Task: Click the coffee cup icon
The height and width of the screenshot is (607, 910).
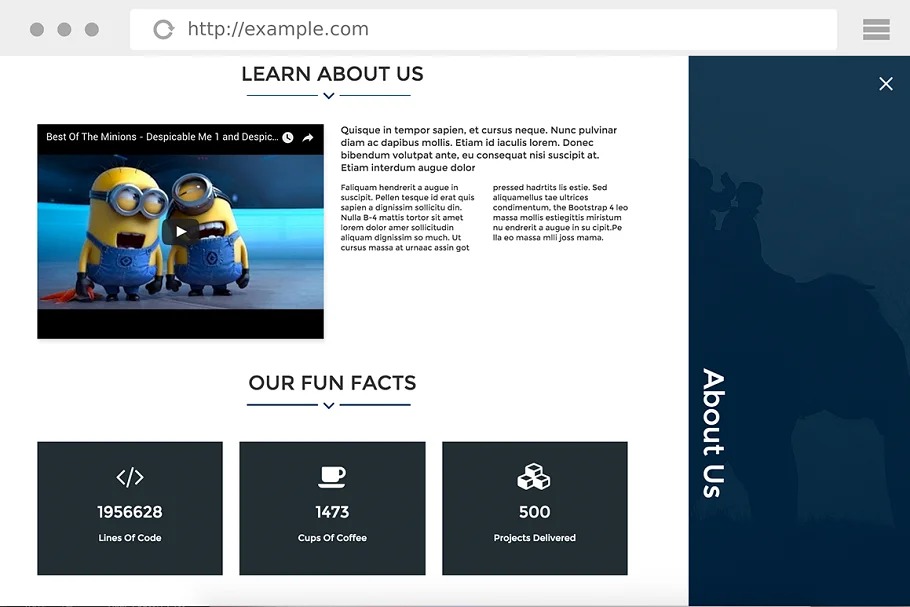Action: [332, 477]
